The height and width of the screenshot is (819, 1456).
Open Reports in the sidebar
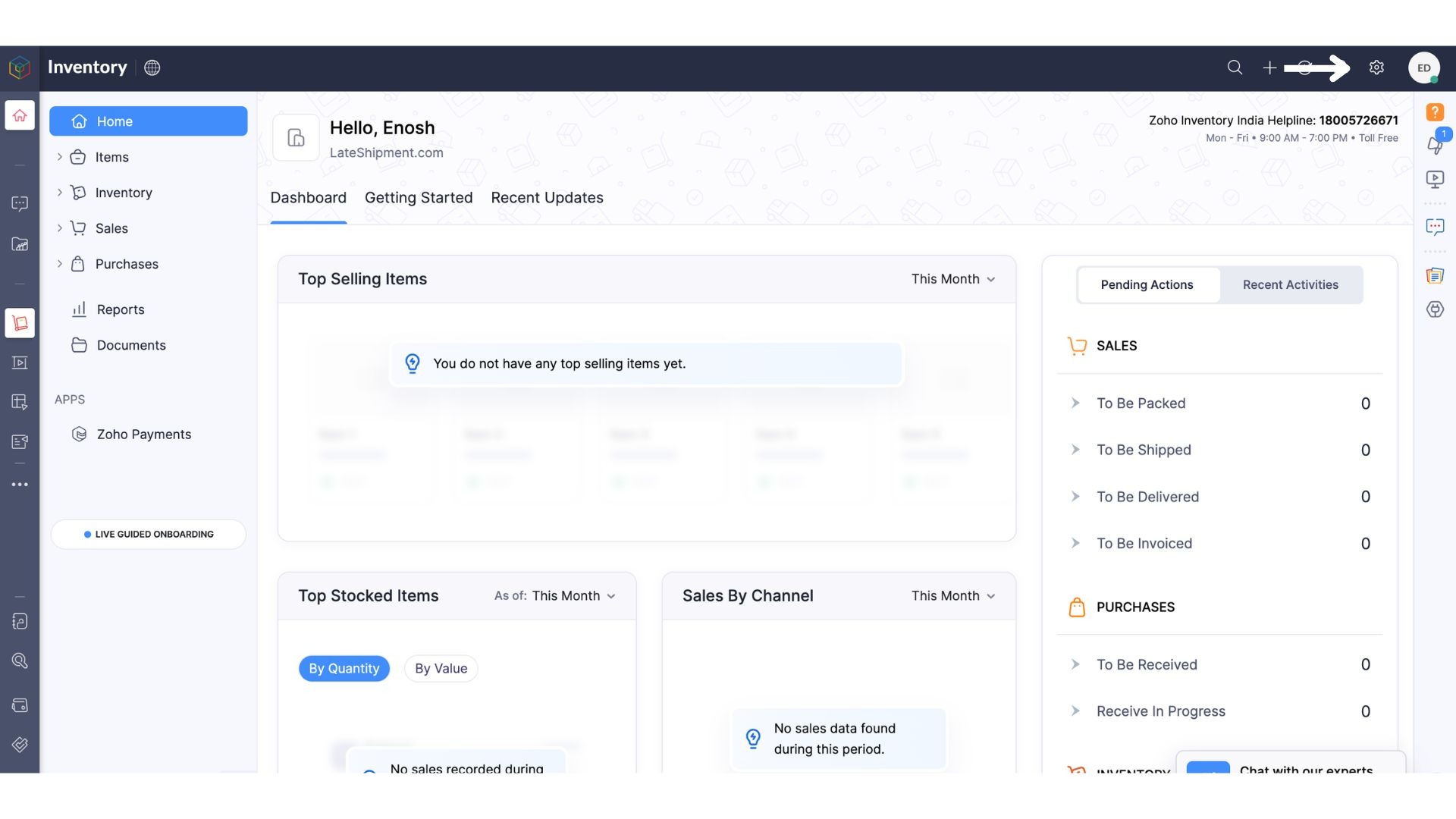tap(120, 309)
